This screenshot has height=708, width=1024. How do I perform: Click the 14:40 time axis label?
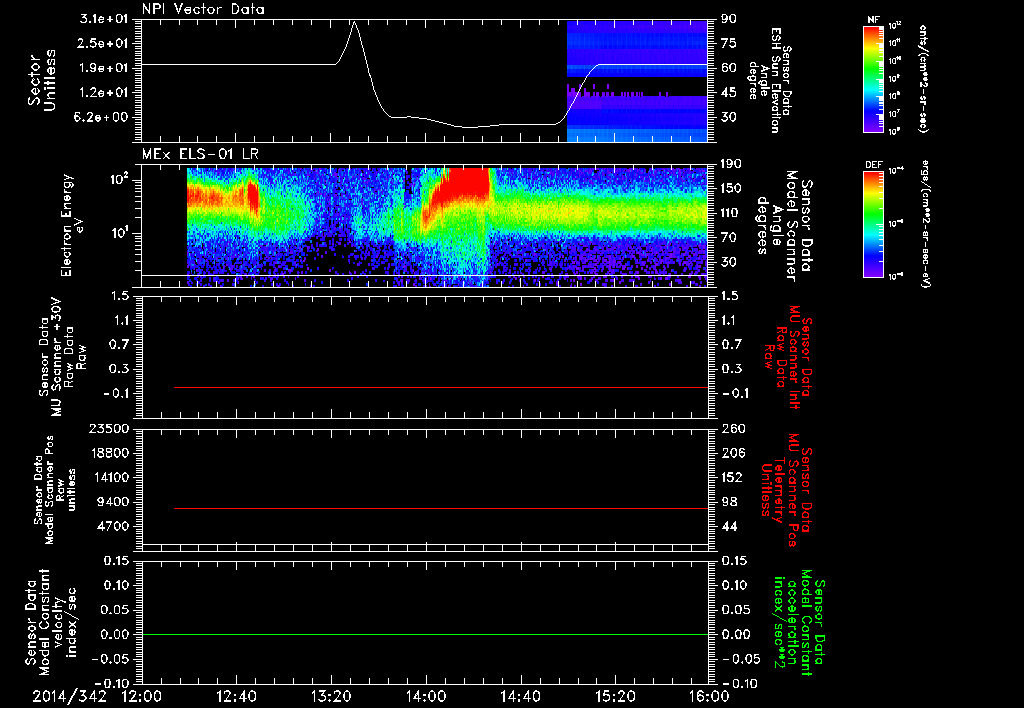pyautogui.click(x=520, y=696)
